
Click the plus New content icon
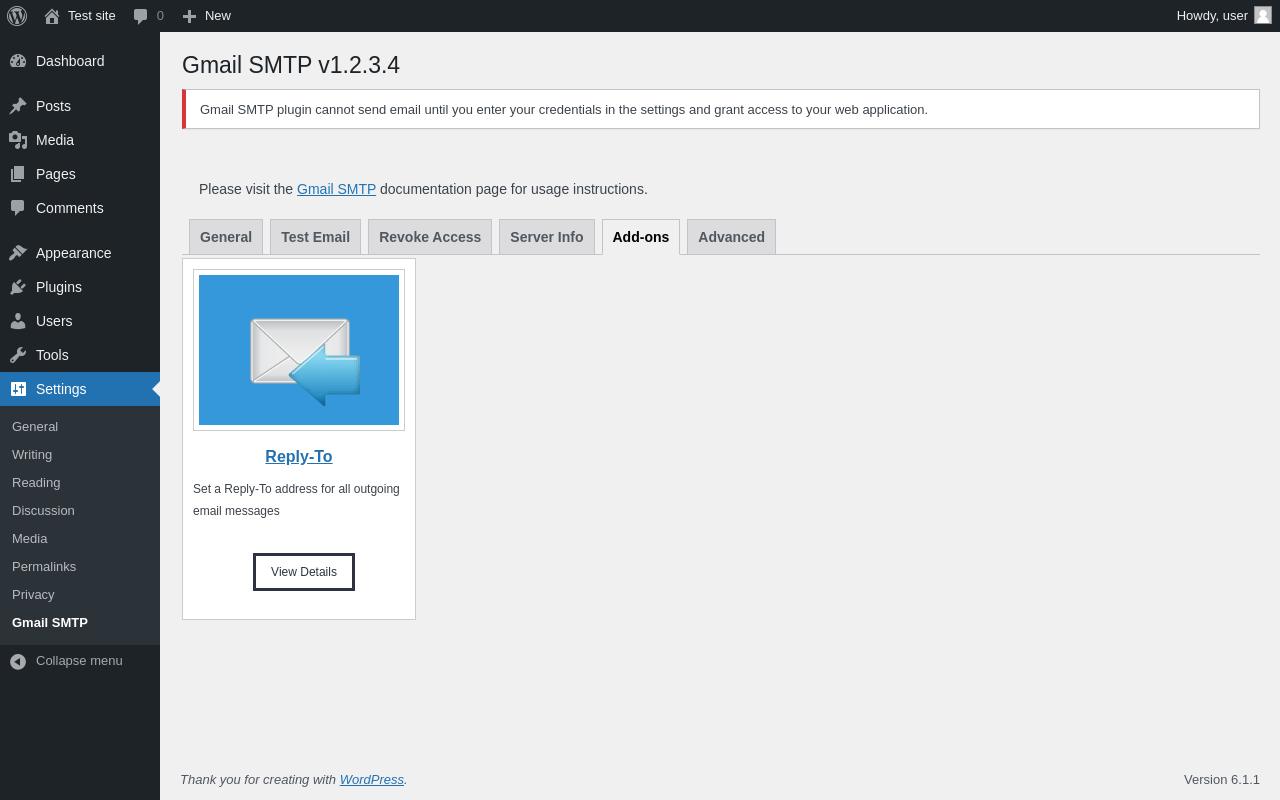189,16
